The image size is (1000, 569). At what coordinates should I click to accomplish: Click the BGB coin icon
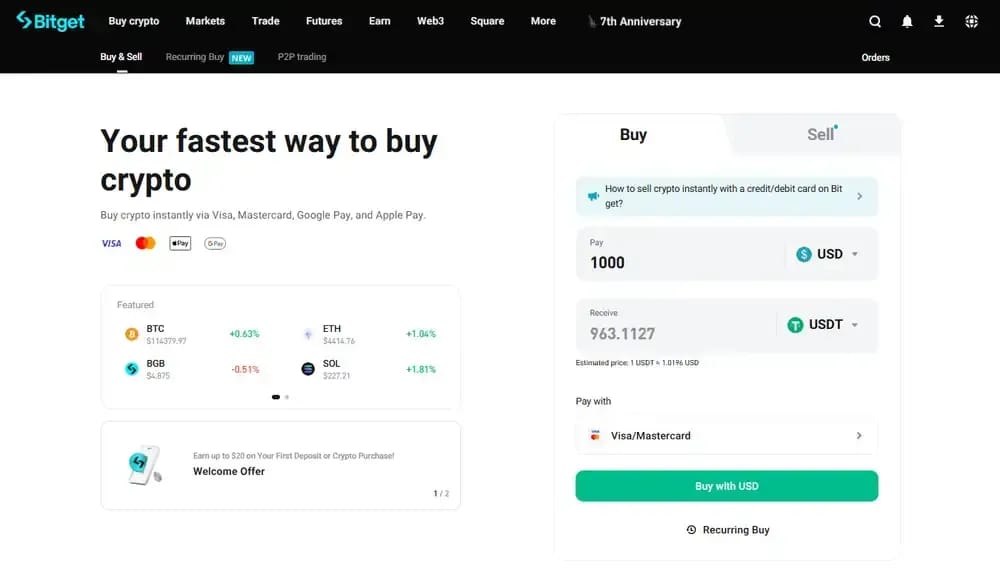pos(131,369)
